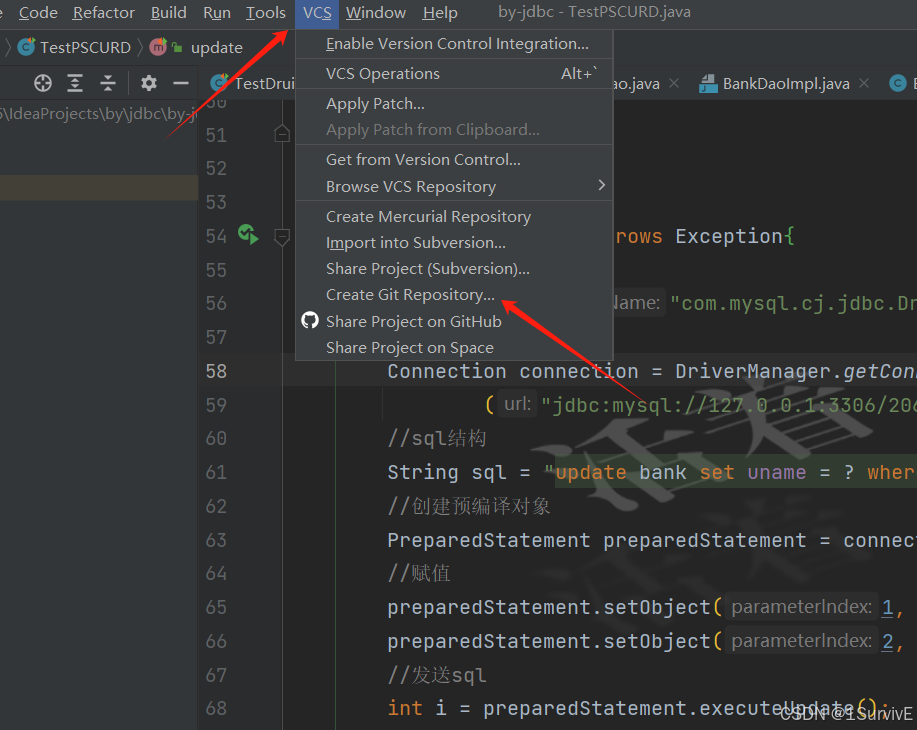This screenshot has width=917, height=730.
Task: Hide the project tool window
Action: pyautogui.click(x=181, y=84)
